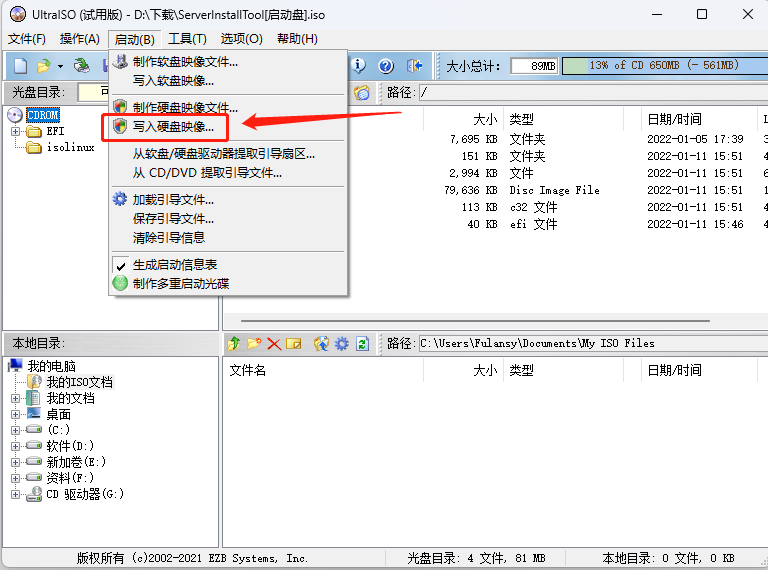The width and height of the screenshot is (768, 571).
Task: Open the 文件(F) menu
Action: coord(27,39)
